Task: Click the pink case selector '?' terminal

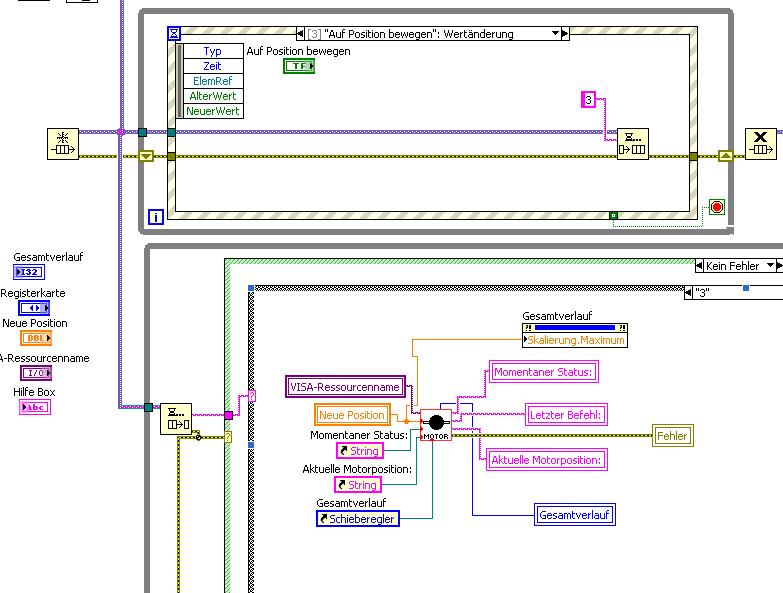Action: tap(252, 396)
